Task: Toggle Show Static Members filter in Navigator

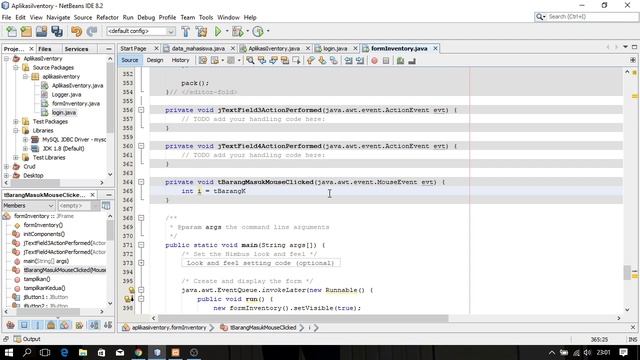Action: click(38, 325)
